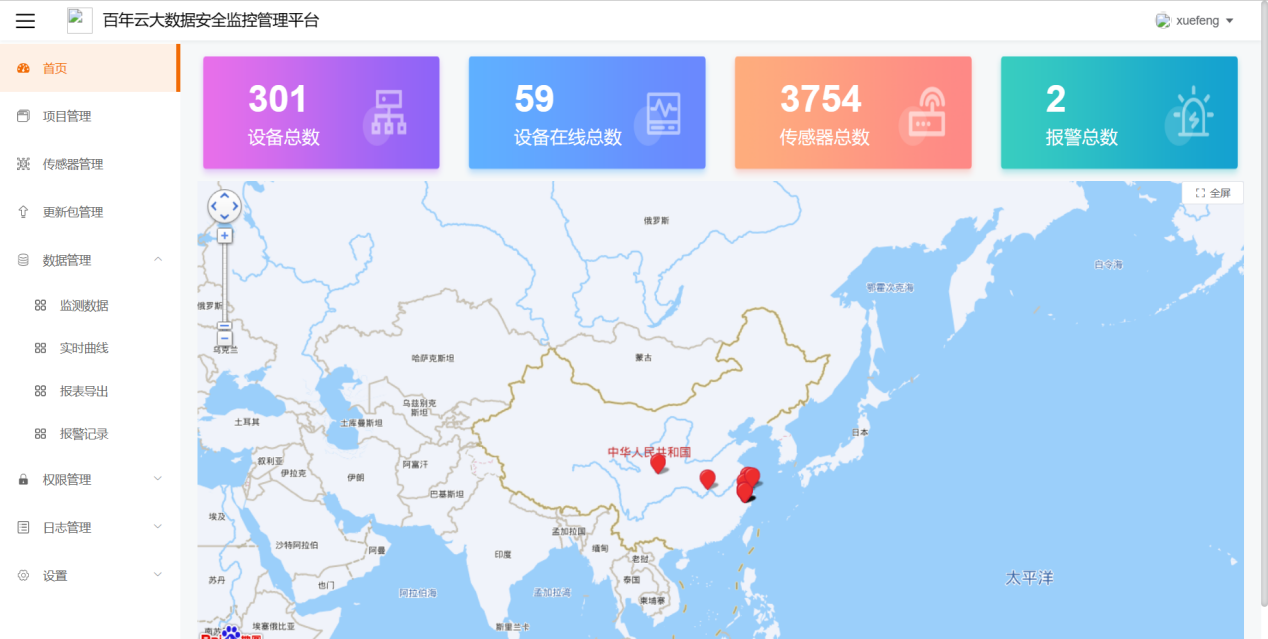1268x639 pixels.
Task: Click the 项目管理 folder icon
Action: click(24, 116)
